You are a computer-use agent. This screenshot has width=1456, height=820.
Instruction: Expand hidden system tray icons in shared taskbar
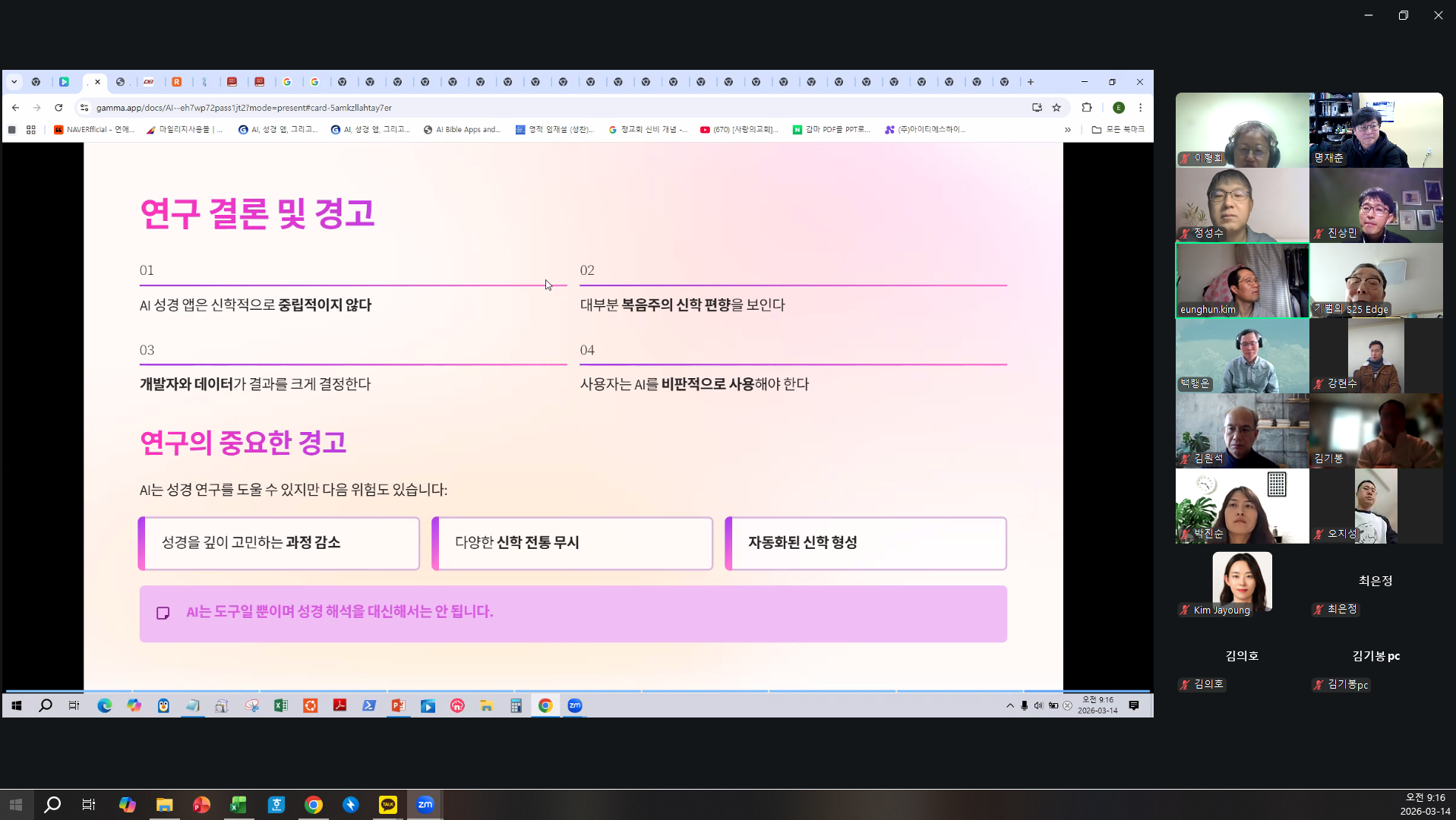point(1010,706)
